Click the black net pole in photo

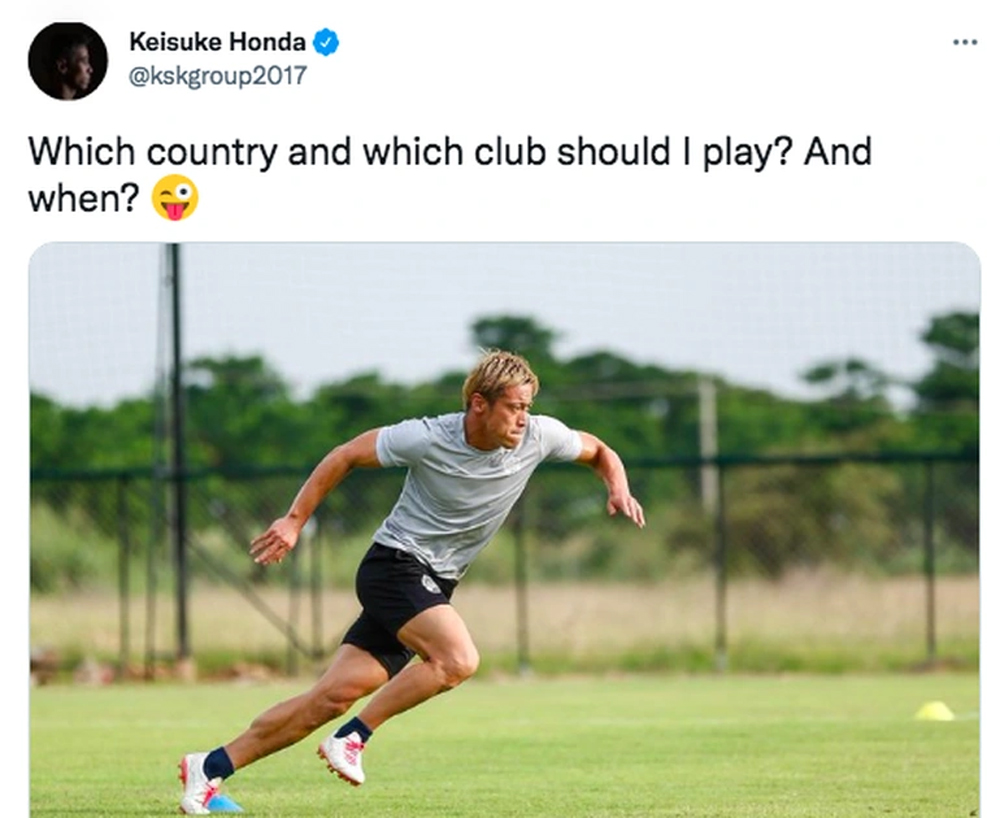(178, 453)
